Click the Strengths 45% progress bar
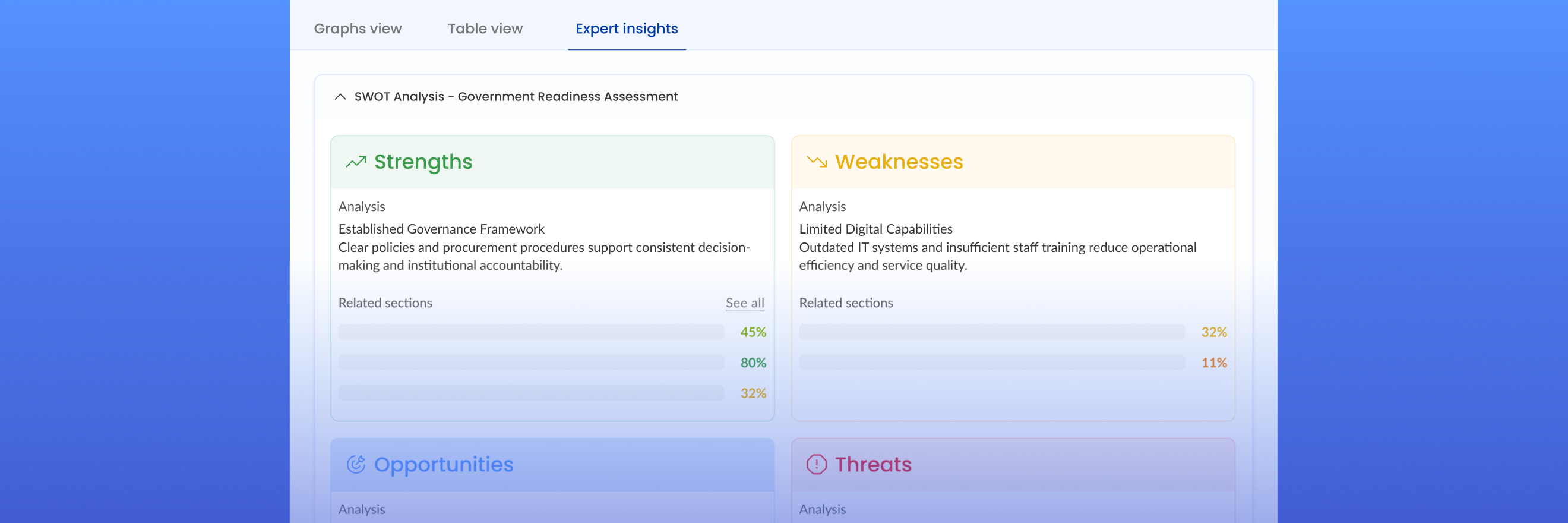 coord(532,332)
